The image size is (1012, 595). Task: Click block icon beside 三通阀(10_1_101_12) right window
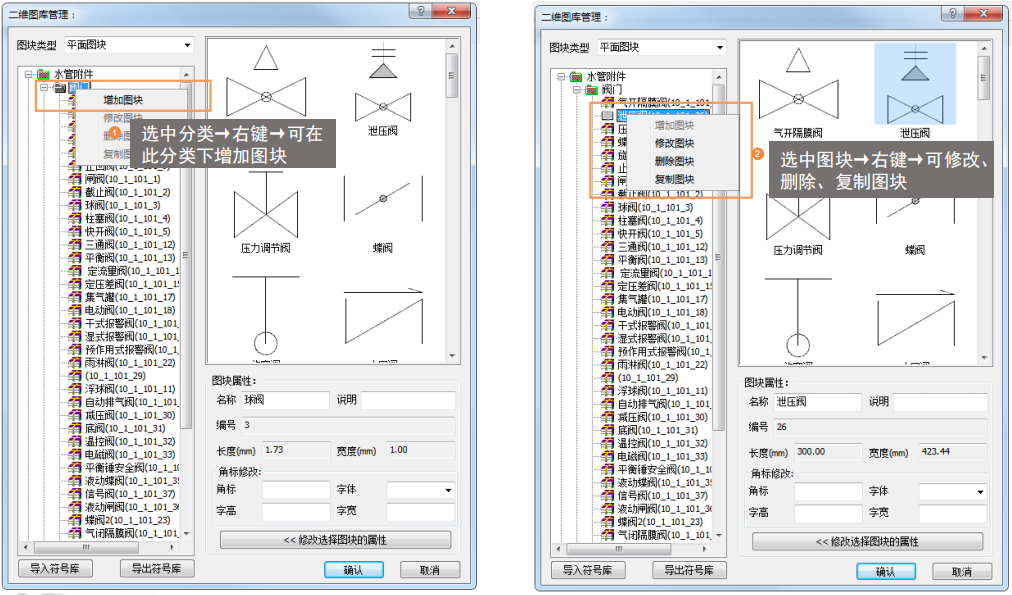pos(607,247)
